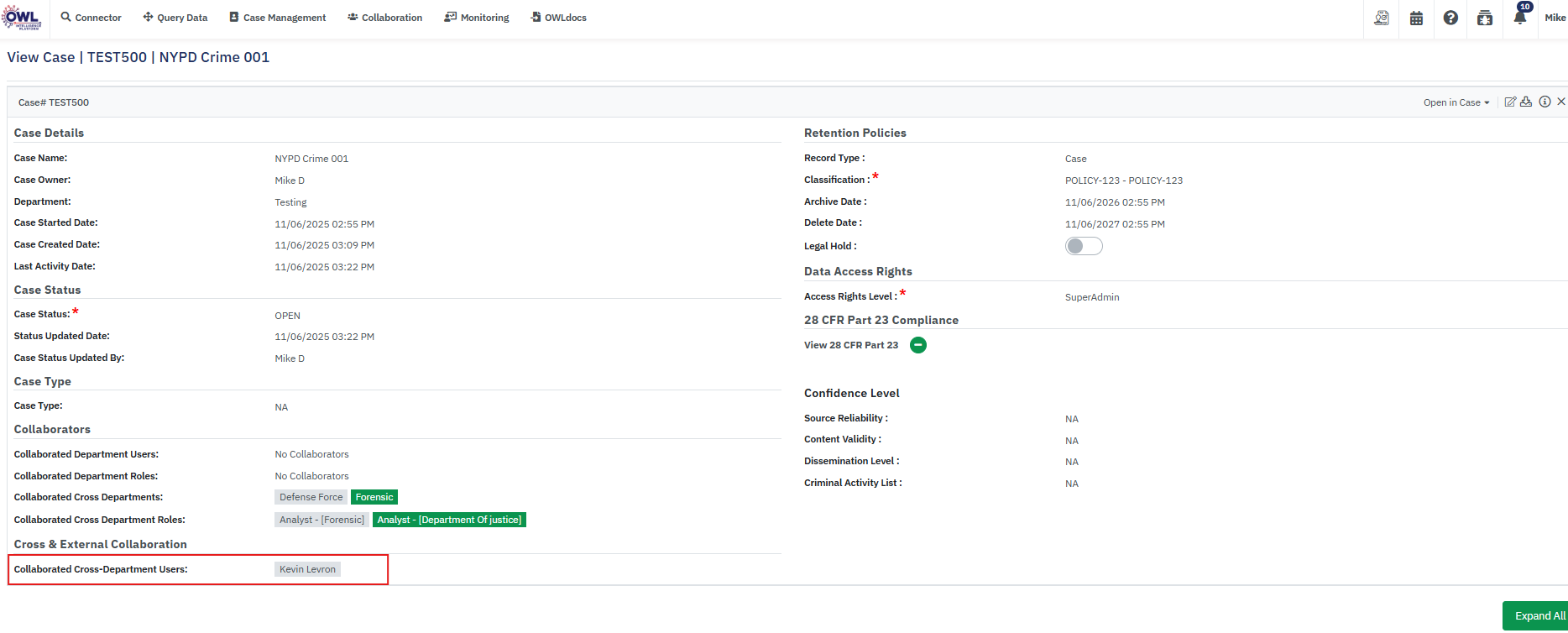This screenshot has width=1568, height=633.
Task: Collapse View 28 CFR Part 23 section
Action: click(918, 345)
